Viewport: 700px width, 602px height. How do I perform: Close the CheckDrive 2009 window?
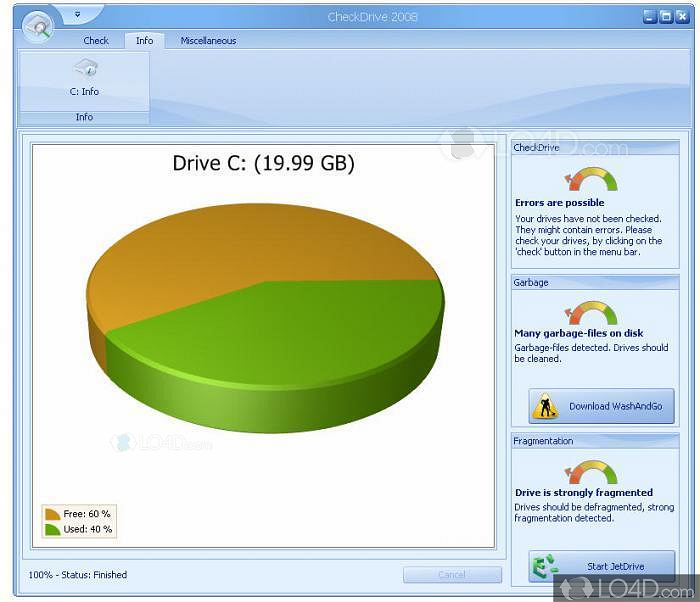point(682,17)
